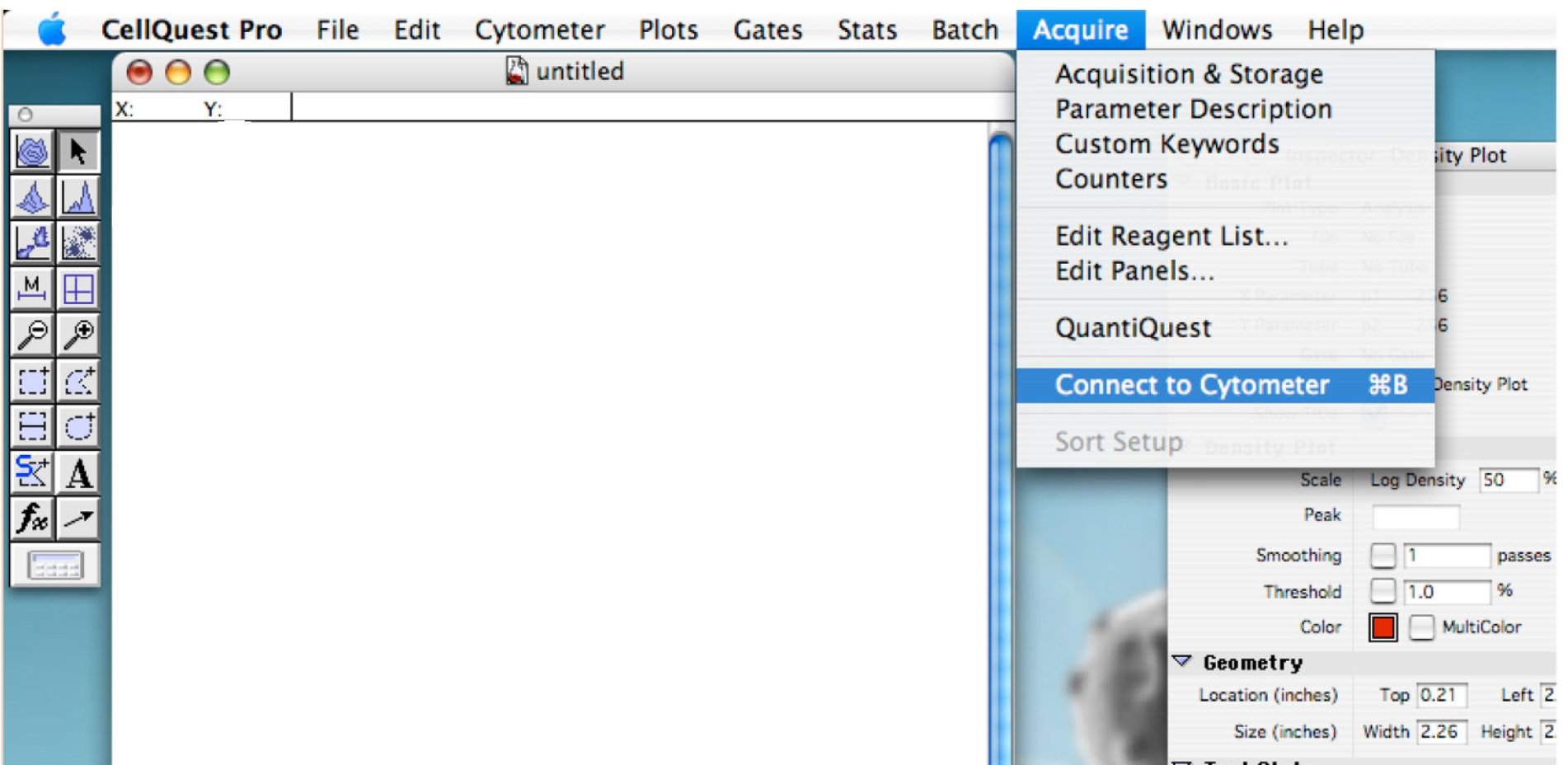Open the Help menu
This screenshot has width=1568, height=765.
1336,30
